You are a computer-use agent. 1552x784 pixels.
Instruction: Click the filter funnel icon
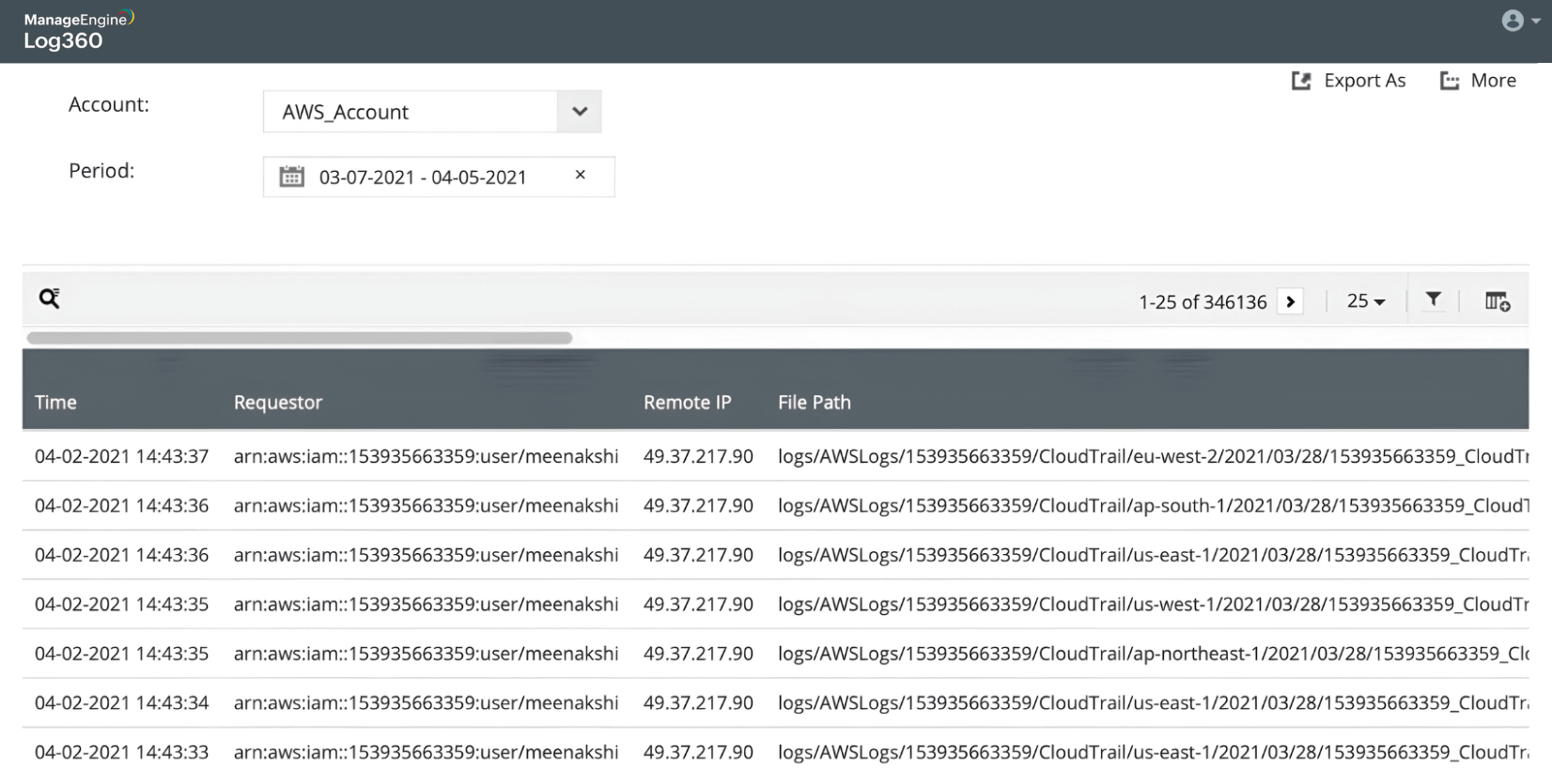(1434, 300)
